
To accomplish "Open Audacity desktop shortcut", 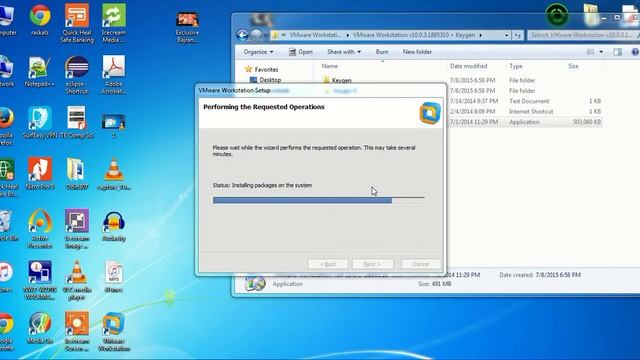I will 114,226.
